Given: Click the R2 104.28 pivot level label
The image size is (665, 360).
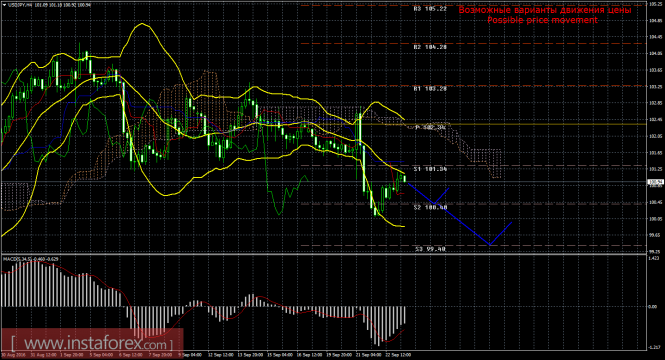Looking at the screenshot, I should pyautogui.click(x=430, y=47).
